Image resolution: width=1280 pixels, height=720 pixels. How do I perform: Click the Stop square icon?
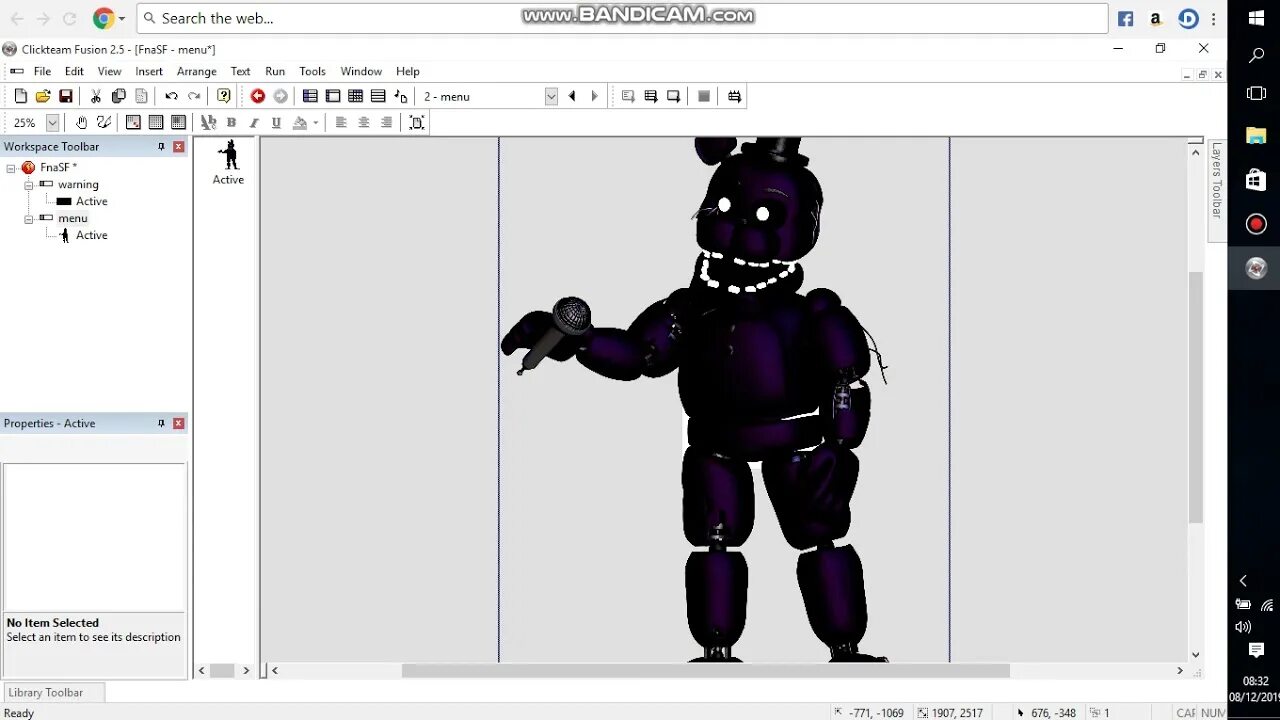click(x=704, y=96)
